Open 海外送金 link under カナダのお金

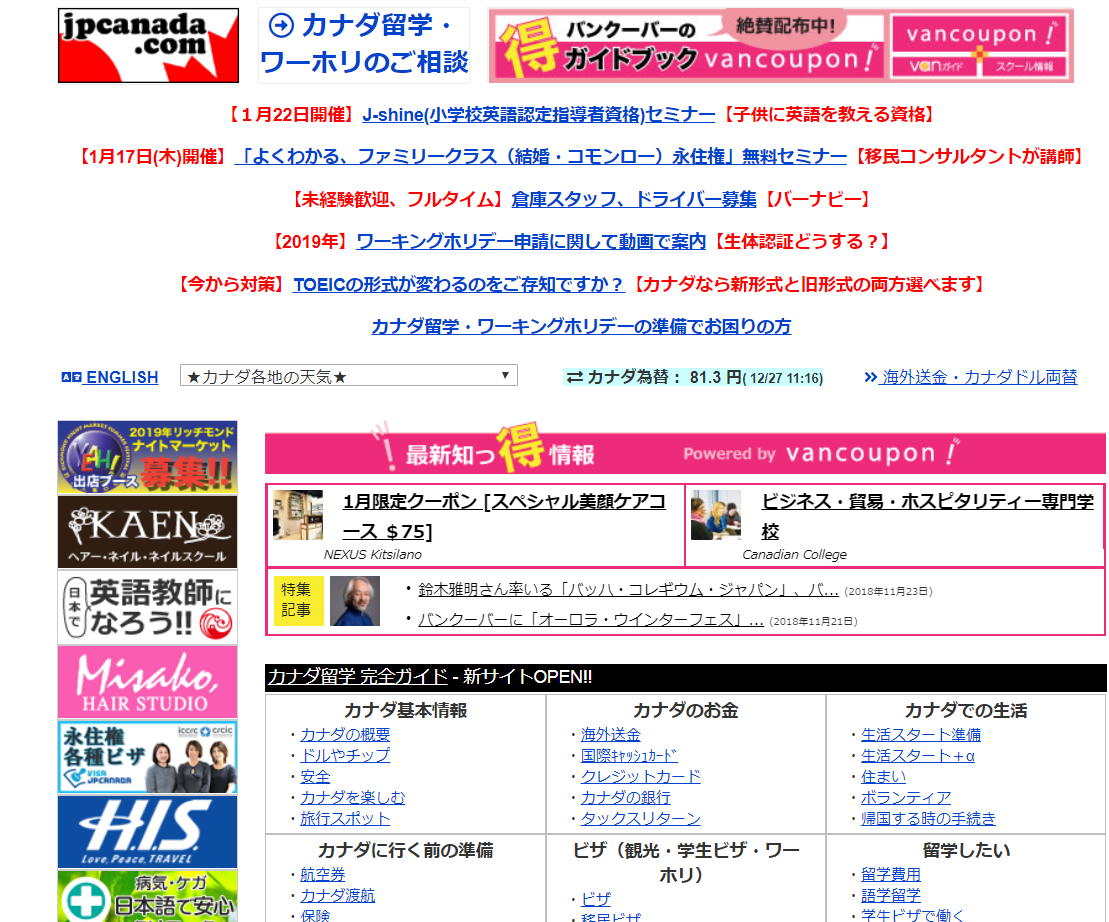click(x=610, y=735)
